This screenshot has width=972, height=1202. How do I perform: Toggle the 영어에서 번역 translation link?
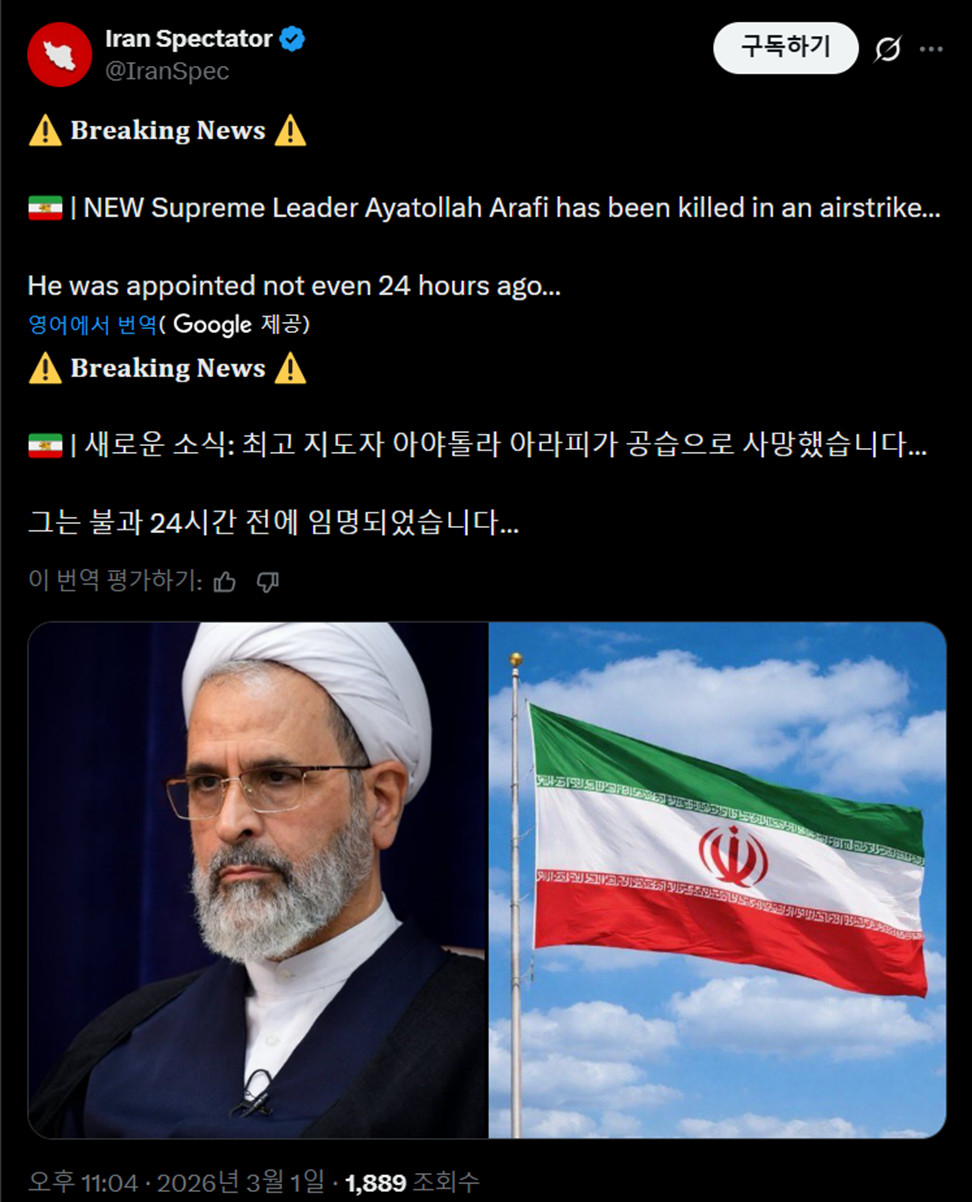point(92,324)
